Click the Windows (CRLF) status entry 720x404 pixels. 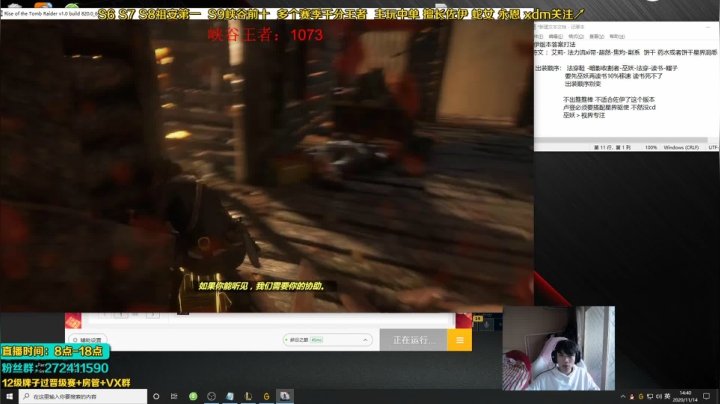pos(681,147)
